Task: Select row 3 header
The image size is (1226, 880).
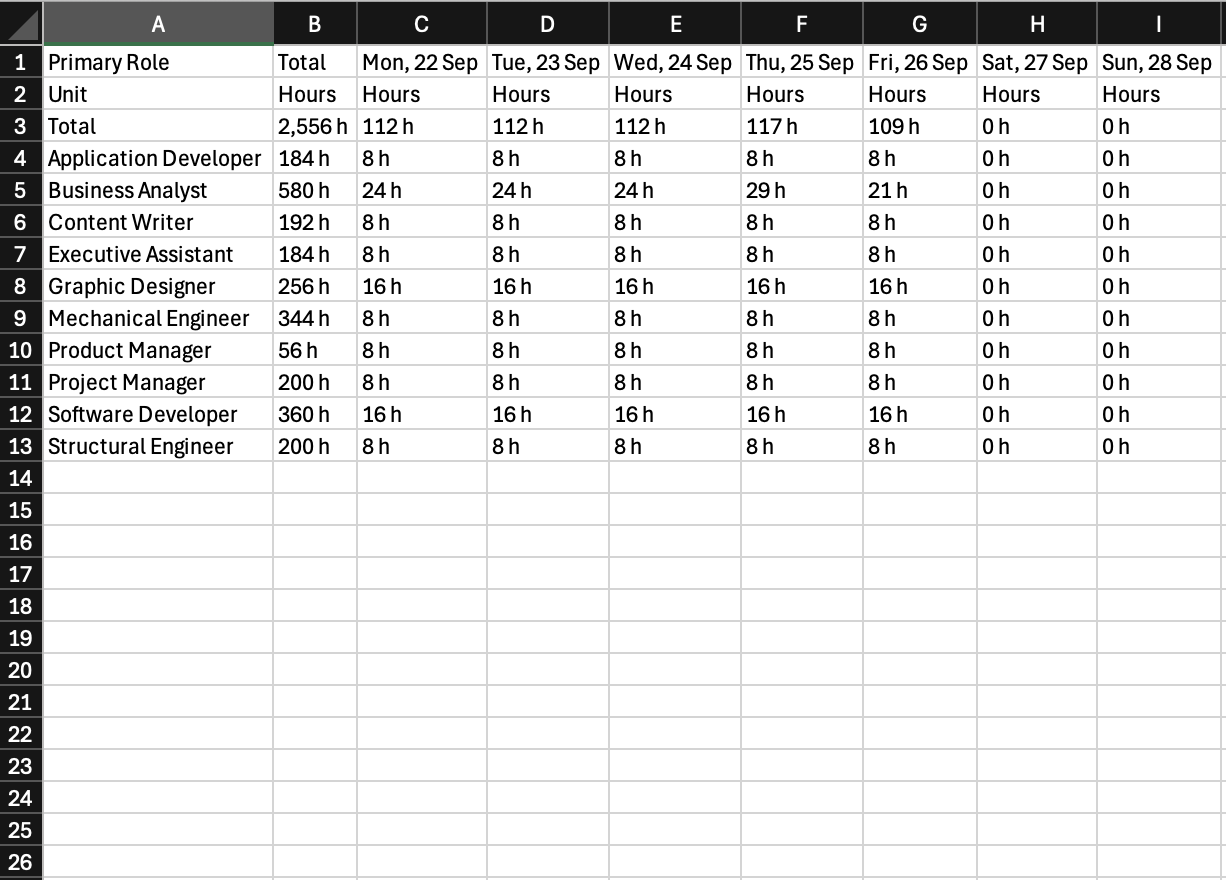Action: coord(21,126)
